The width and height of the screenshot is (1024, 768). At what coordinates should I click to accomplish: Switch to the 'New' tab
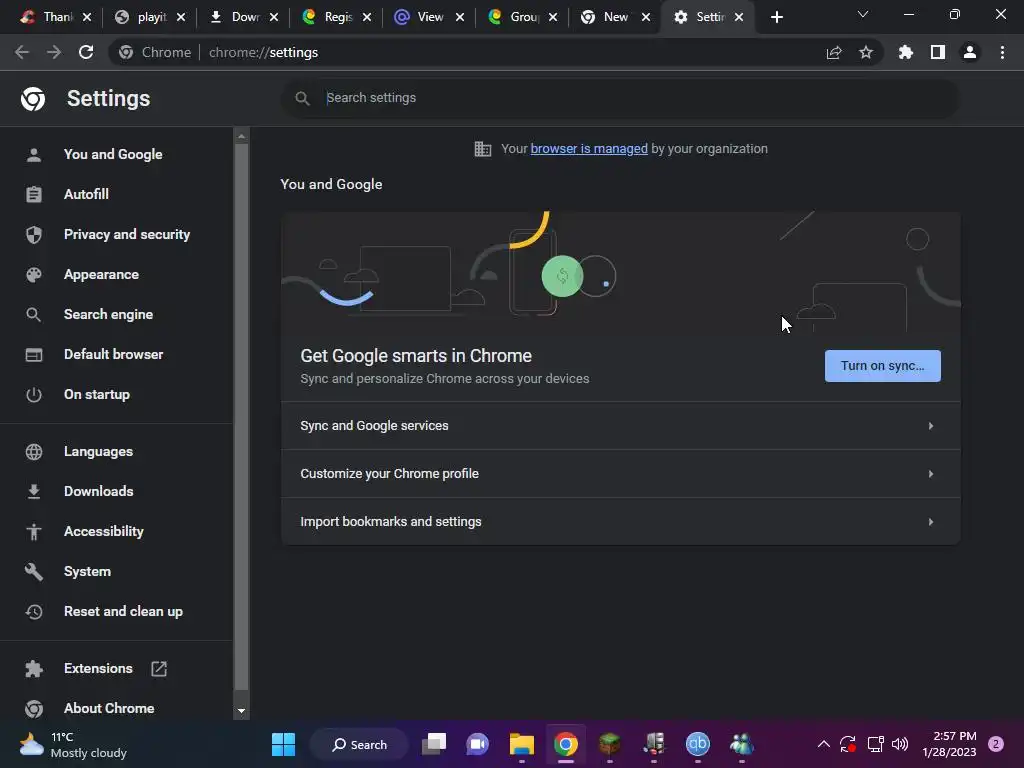pyautogui.click(x=615, y=17)
